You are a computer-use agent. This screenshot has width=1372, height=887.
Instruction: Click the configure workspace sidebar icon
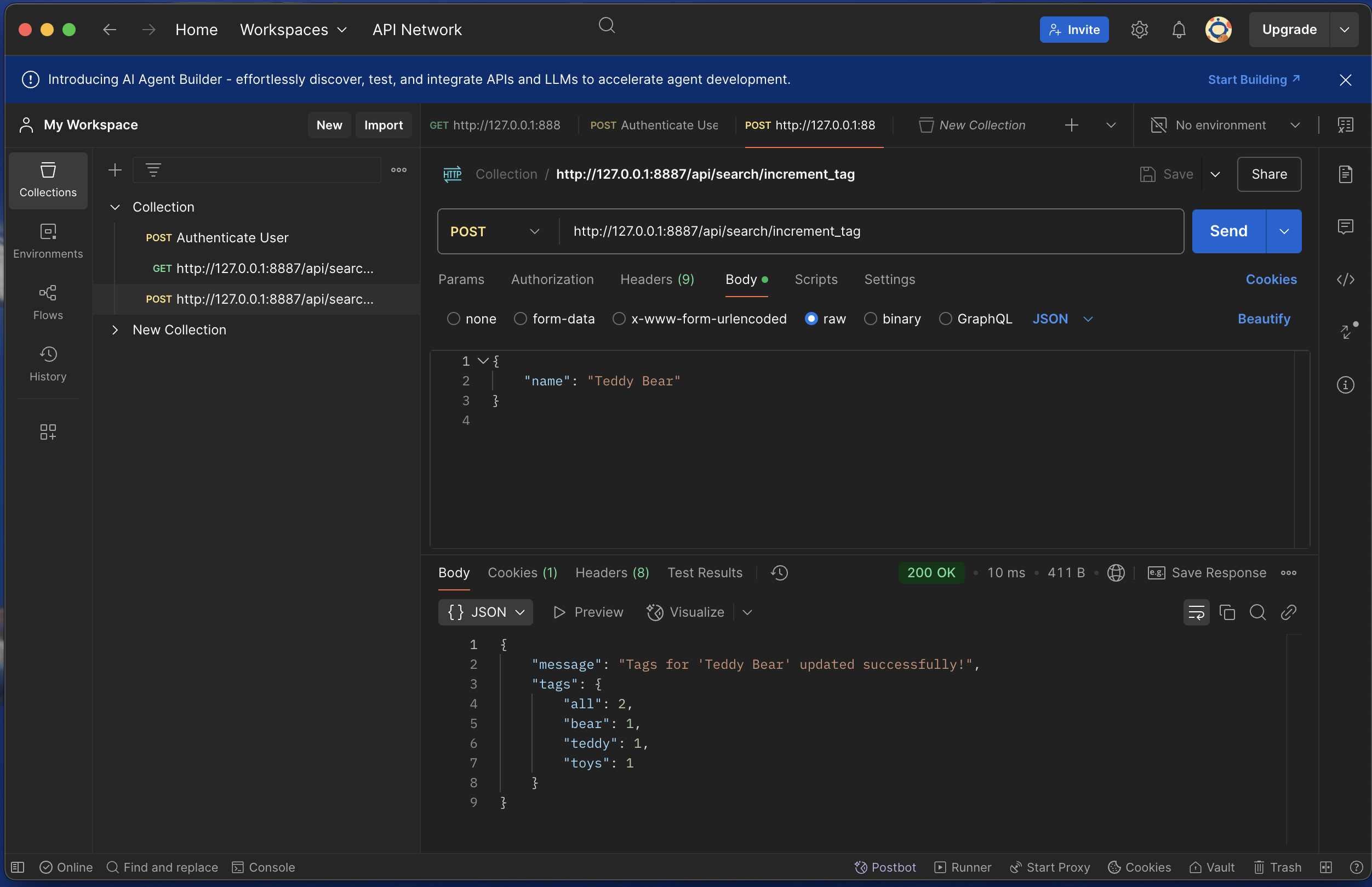coord(48,432)
